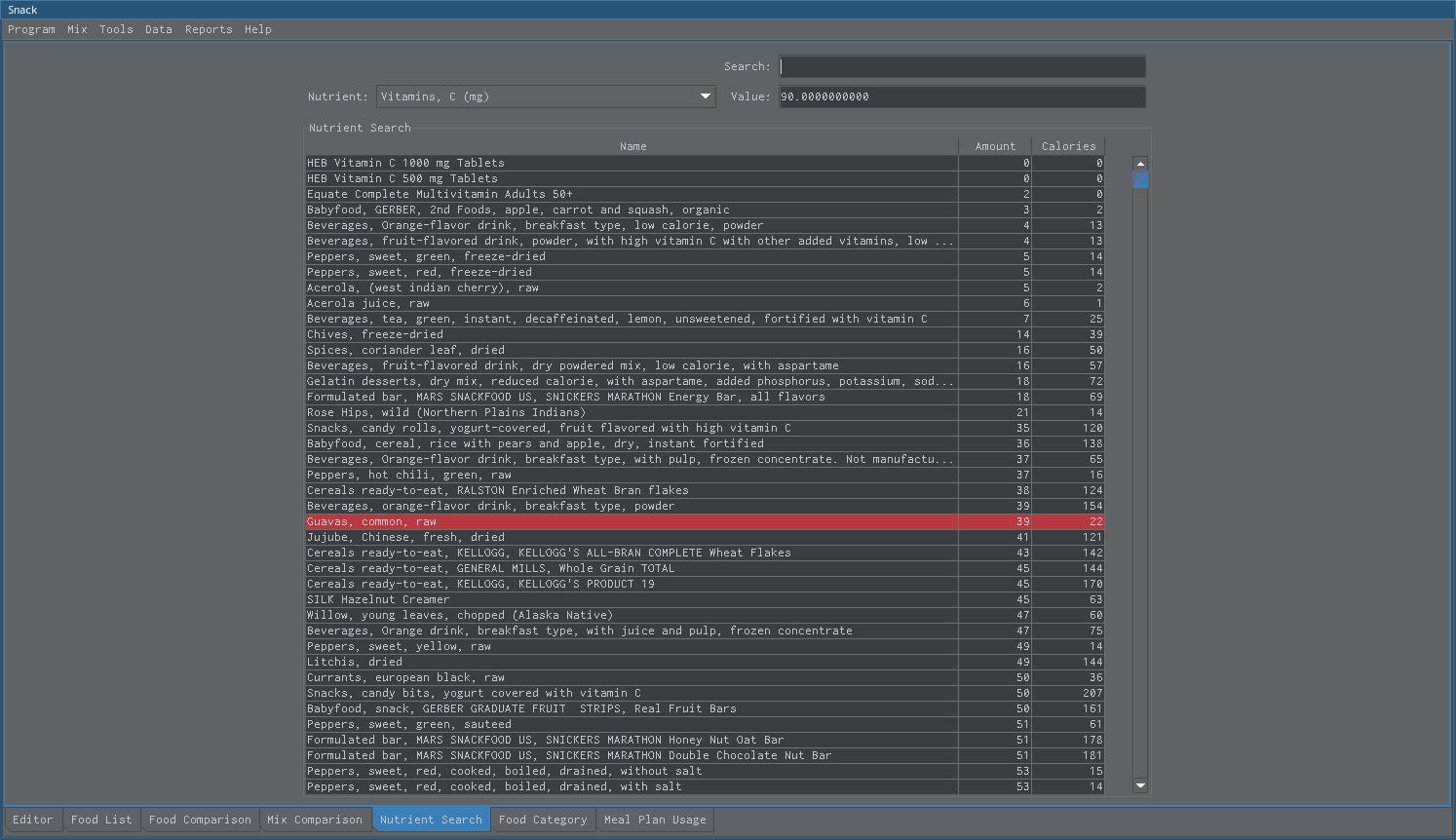The height and width of the screenshot is (840, 1456).
Task: Sort by the Calories column header
Action: (1068, 146)
